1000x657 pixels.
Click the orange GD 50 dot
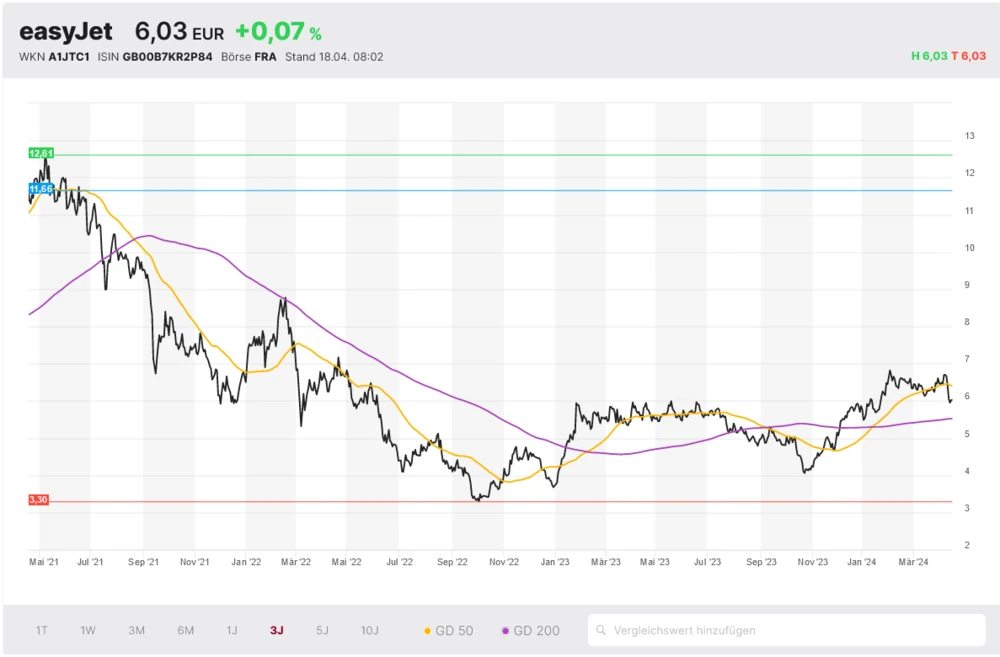coord(428,631)
